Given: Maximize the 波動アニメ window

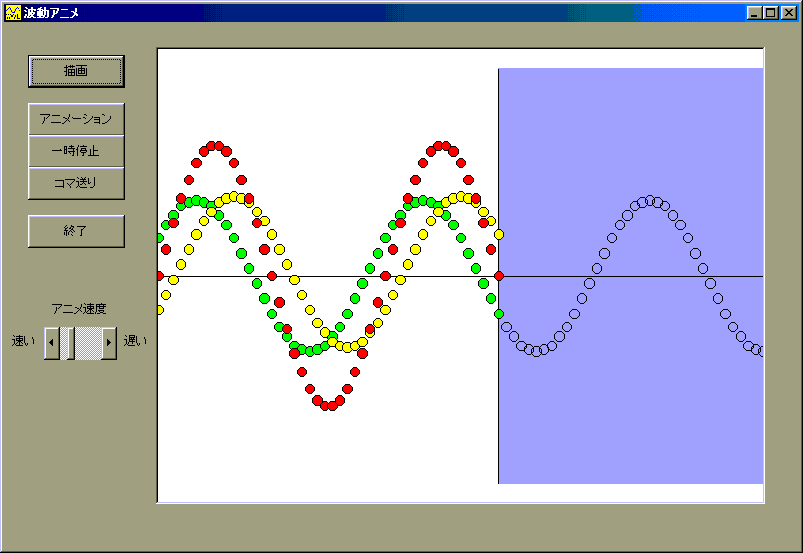Looking at the screenshot, I should [x=770, y=13].
